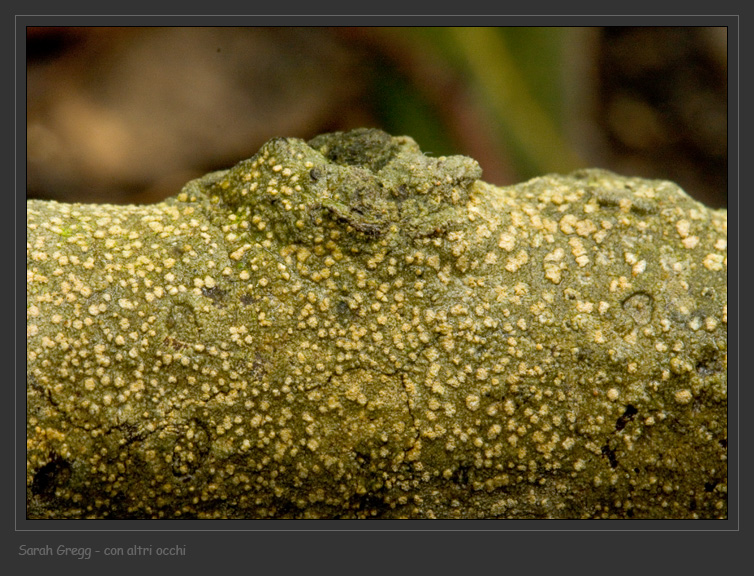This screenshot has height=576, width=754.
Task: Click the words 'con altri occhi' in caption
Action: click(145, 550)
